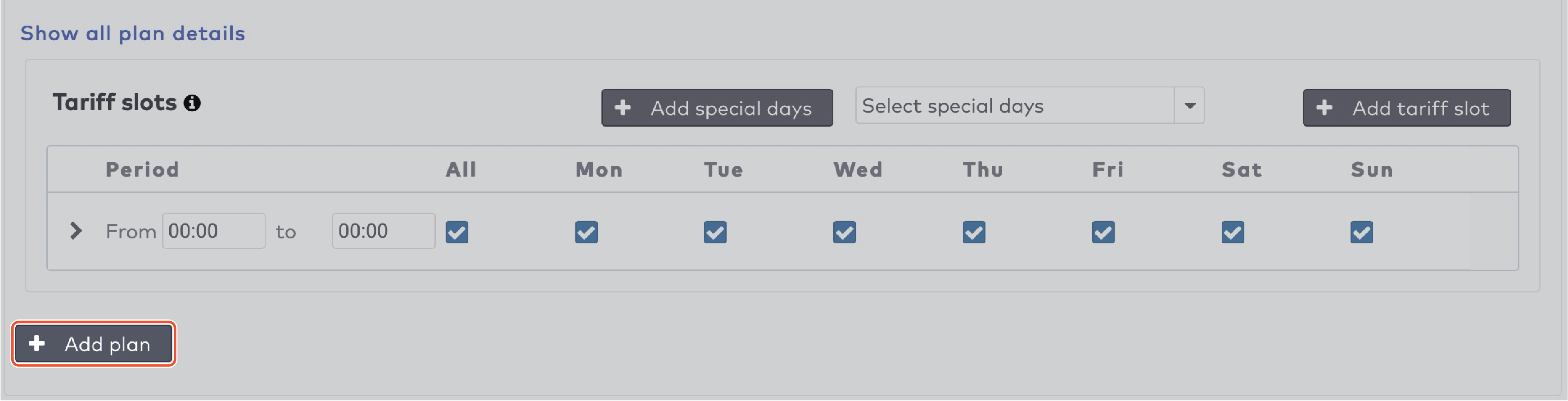Open the Select special days dropdown arrow

point(1189,105)
